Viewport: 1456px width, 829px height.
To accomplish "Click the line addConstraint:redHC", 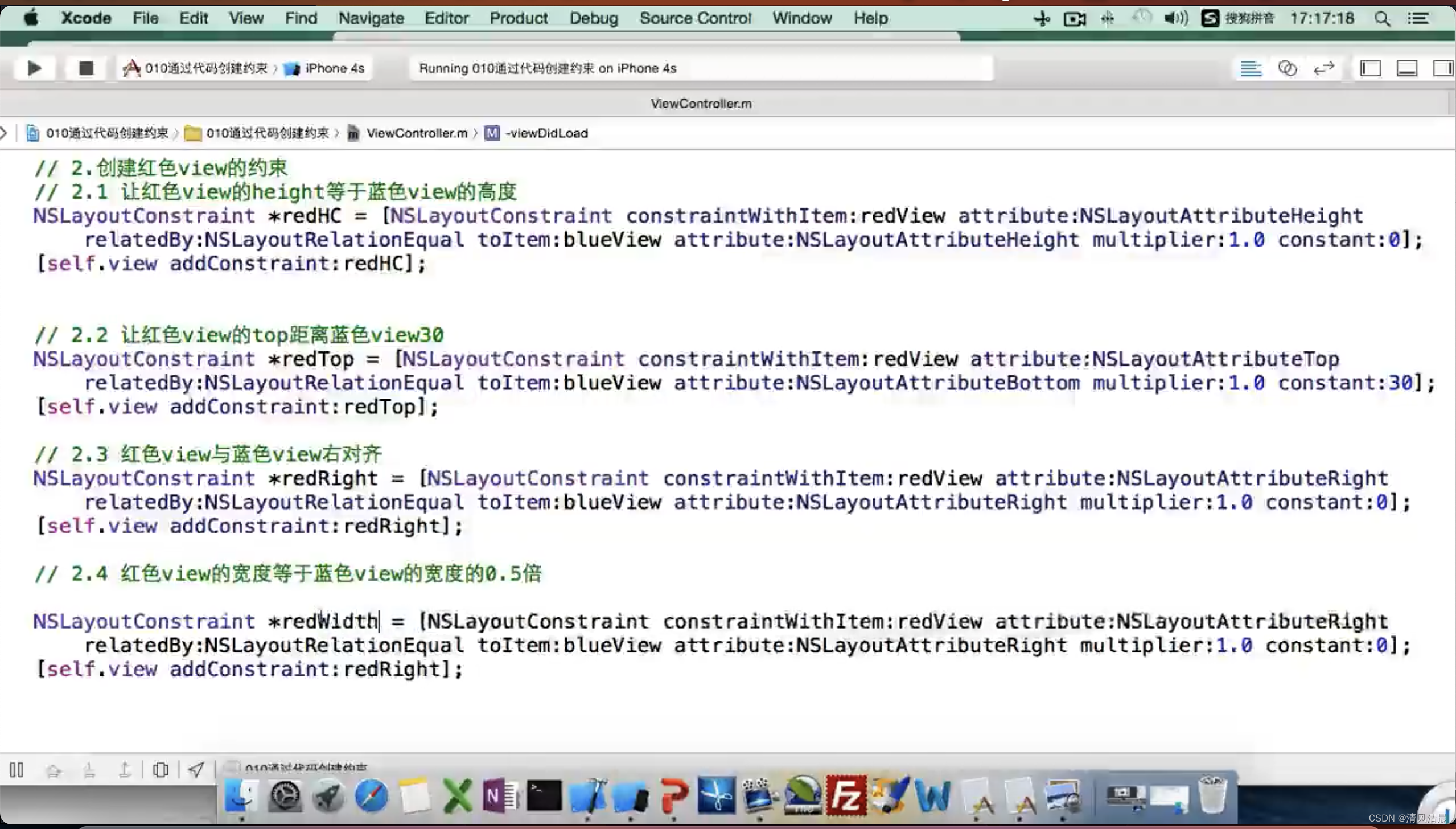I will click(231, 263).
